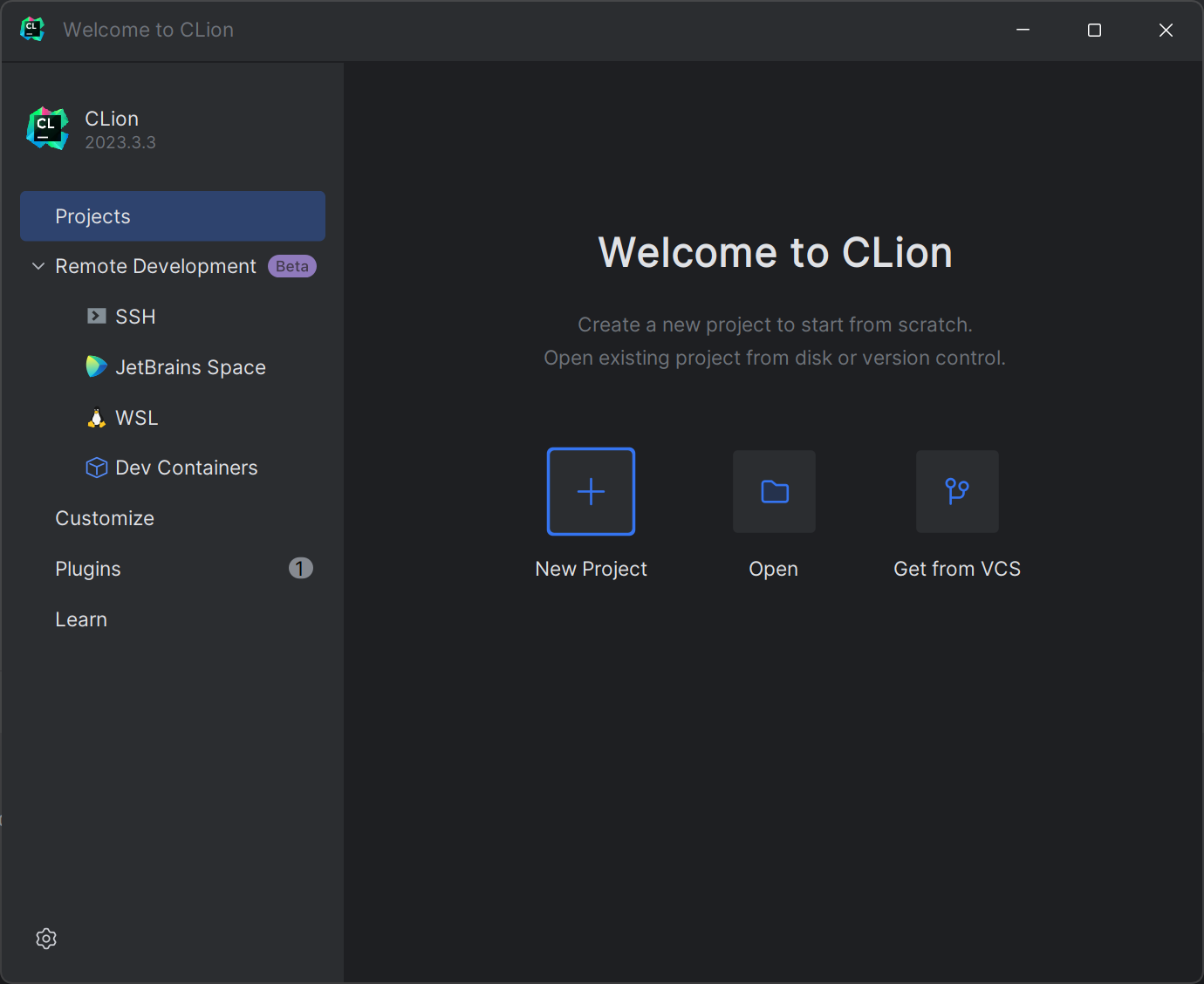Open the Plugins section

pyautogui.click(x=87, y=568)
